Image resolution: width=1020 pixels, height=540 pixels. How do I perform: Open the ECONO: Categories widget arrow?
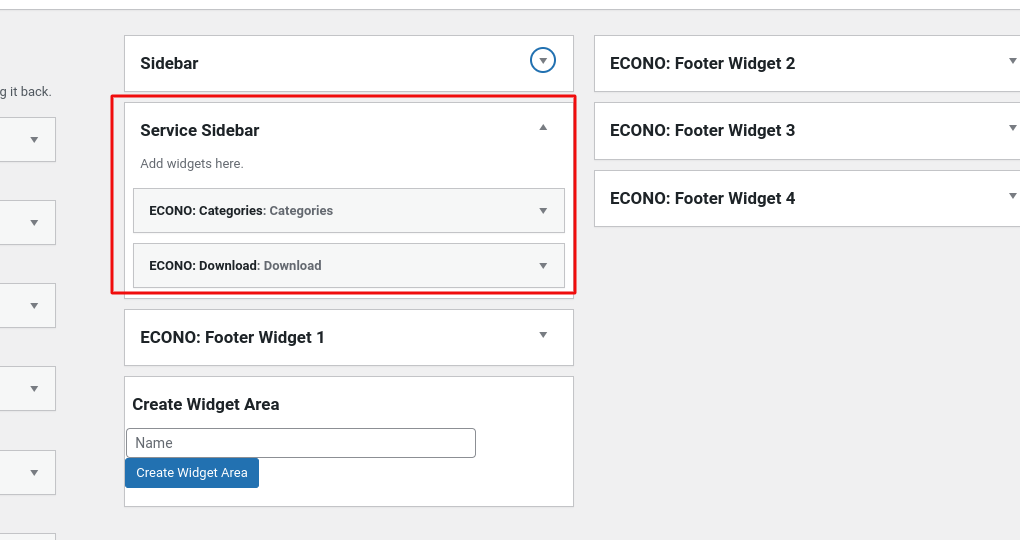[543, 211]
